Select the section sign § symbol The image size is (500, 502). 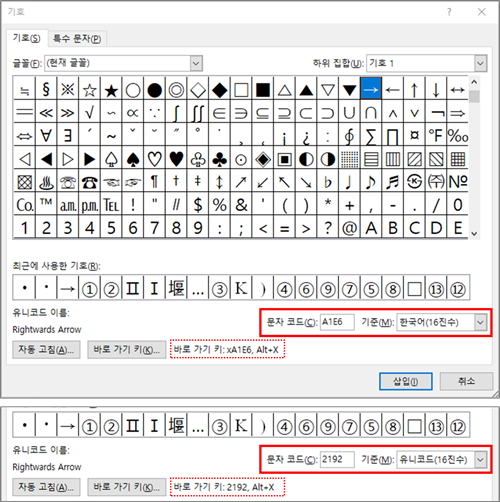pos(46,89)
